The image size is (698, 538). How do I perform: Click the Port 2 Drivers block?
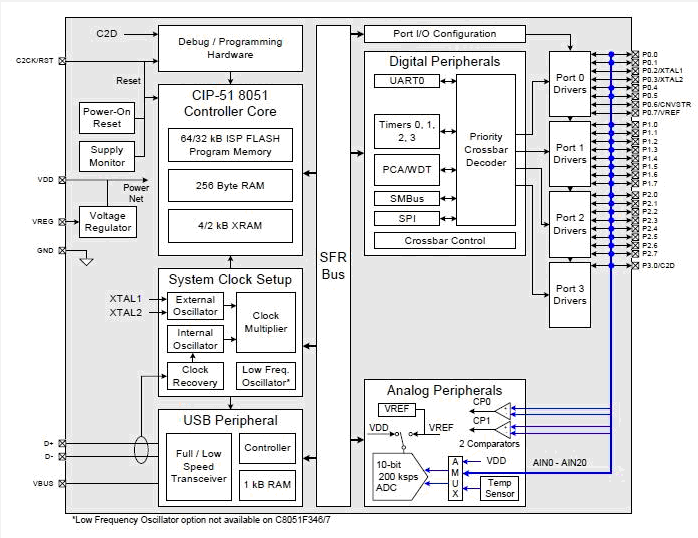pos(570,224)
